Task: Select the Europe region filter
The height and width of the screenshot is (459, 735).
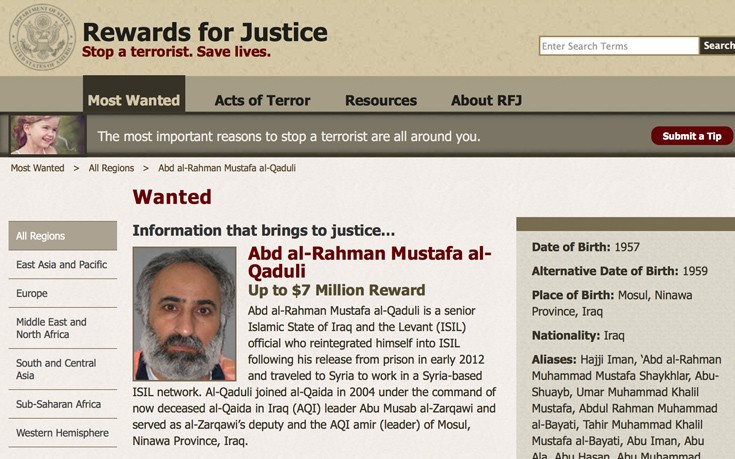Action: [x=62, y=293]
